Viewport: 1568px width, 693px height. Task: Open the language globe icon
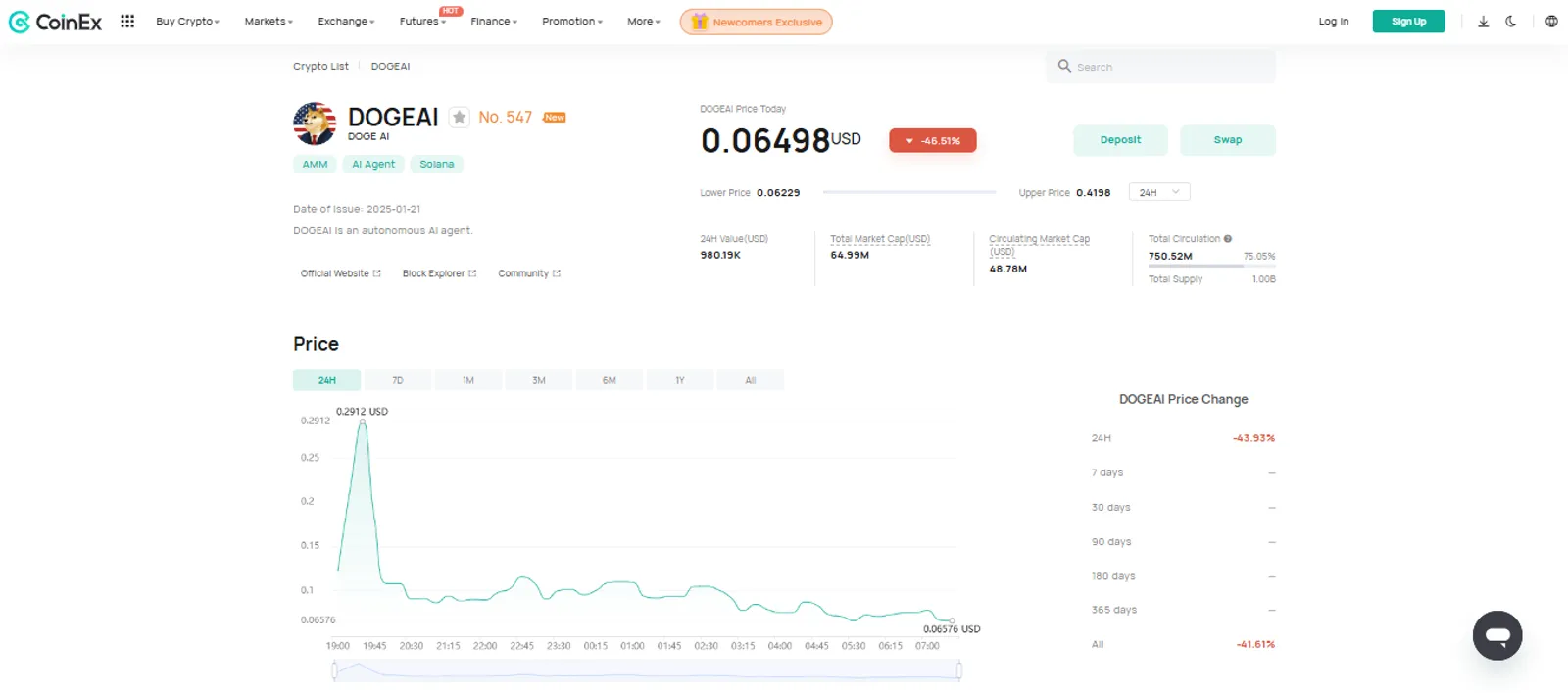coord(1551,21)
